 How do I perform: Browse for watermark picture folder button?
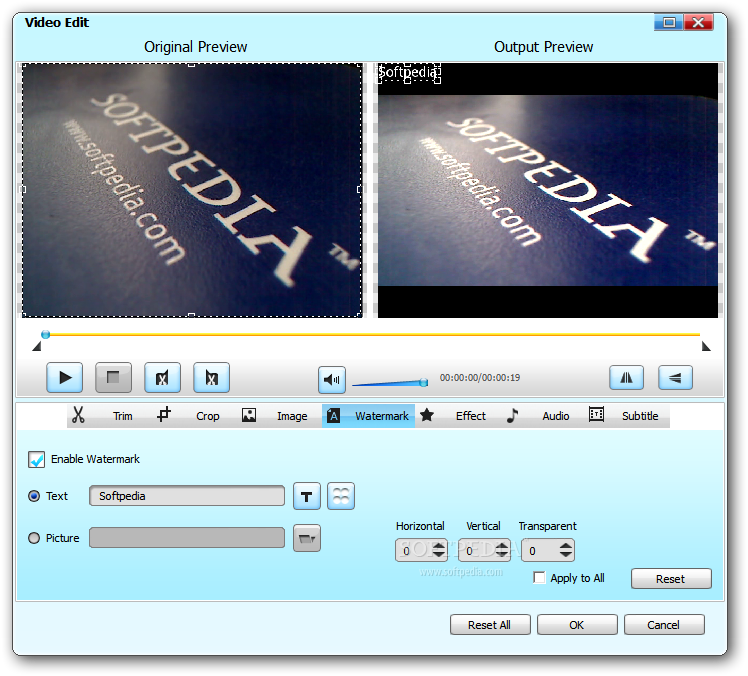tap(307, 538)
